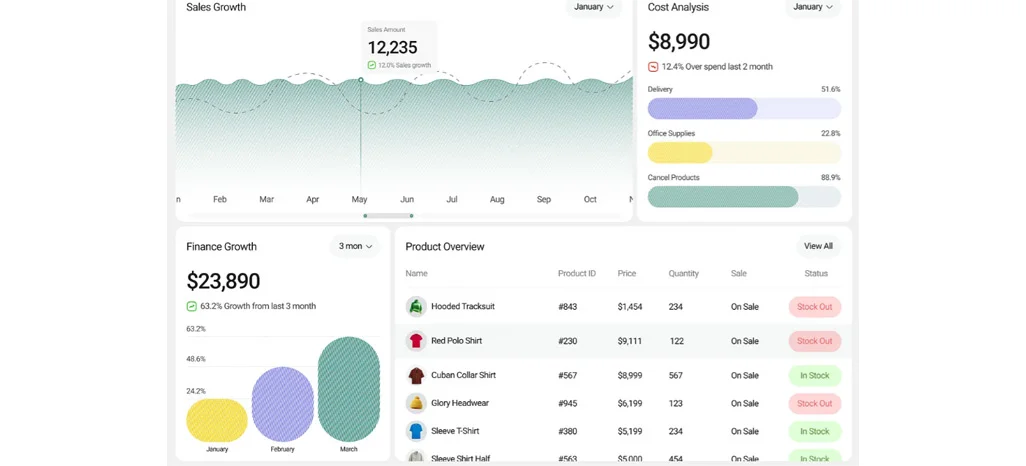Click product ID #843

567,306
